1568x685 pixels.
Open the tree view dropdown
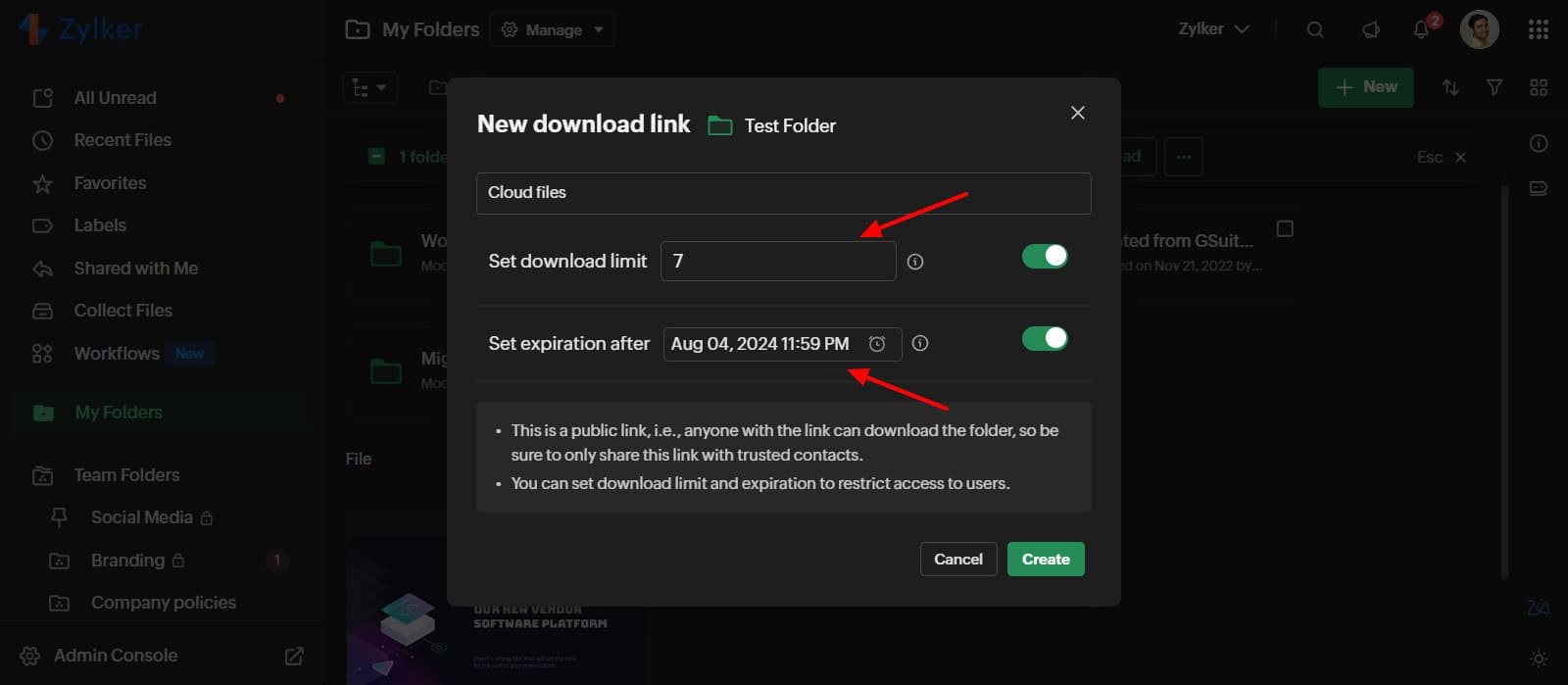[x=369, y=88]
